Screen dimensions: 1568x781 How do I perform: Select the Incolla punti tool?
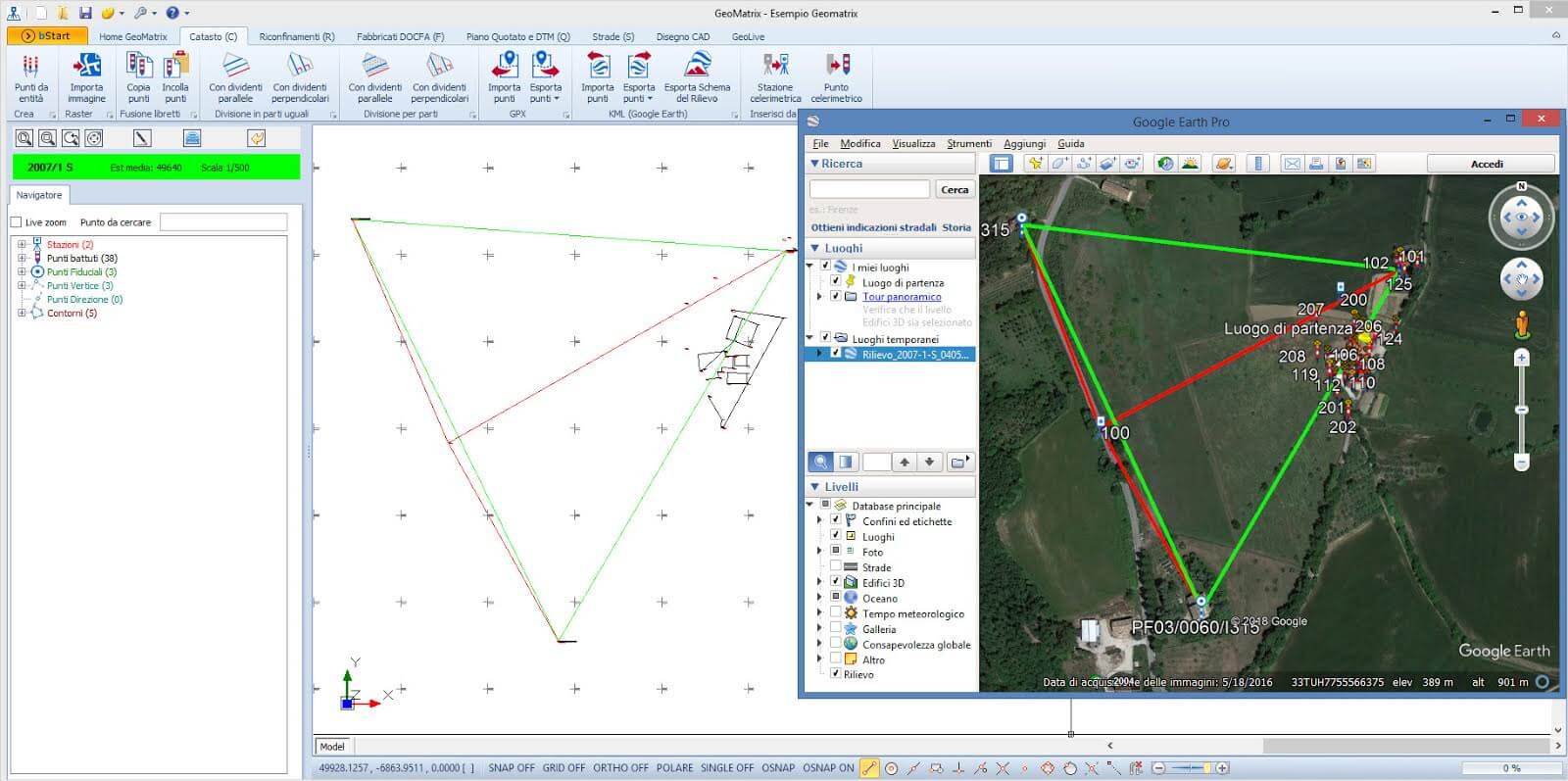pyautogui.click(x=175, y=77)
